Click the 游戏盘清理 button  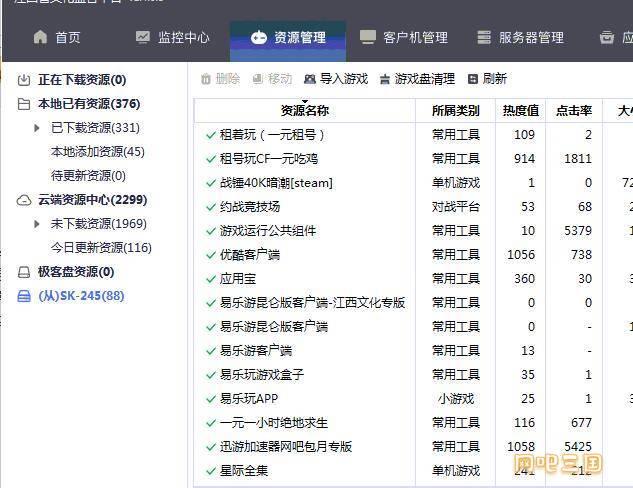click(417, 79)
